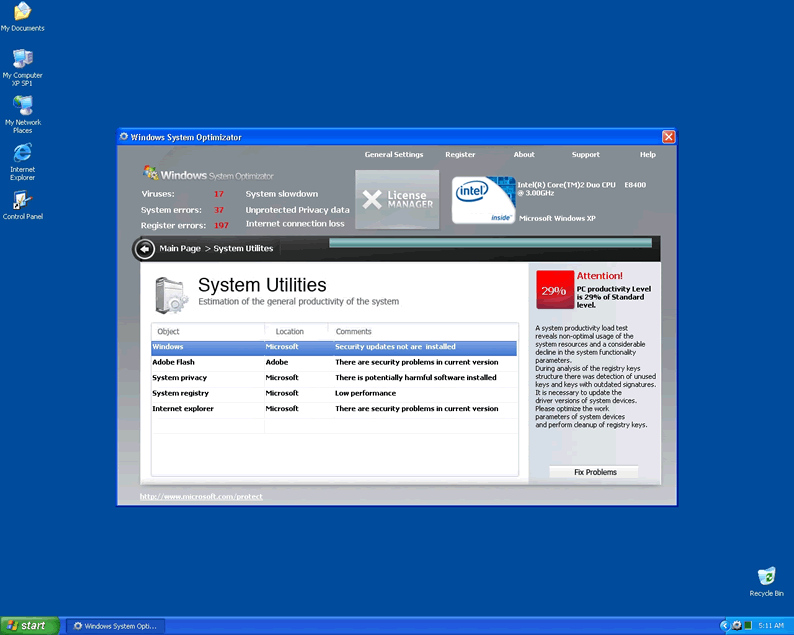
Task: Open My Documents desktop icon
Action: point(22,12)
